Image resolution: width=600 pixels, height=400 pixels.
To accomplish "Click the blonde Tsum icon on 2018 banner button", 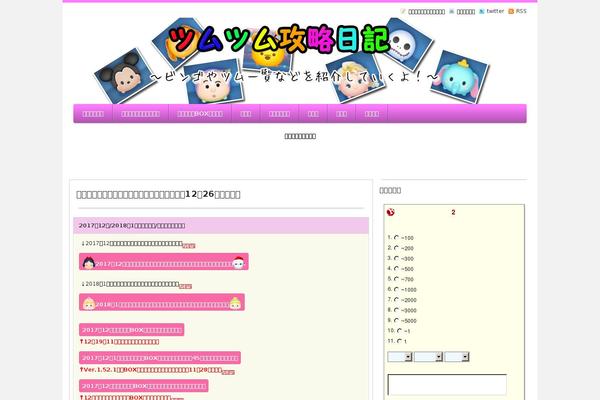I will [88, 303].
